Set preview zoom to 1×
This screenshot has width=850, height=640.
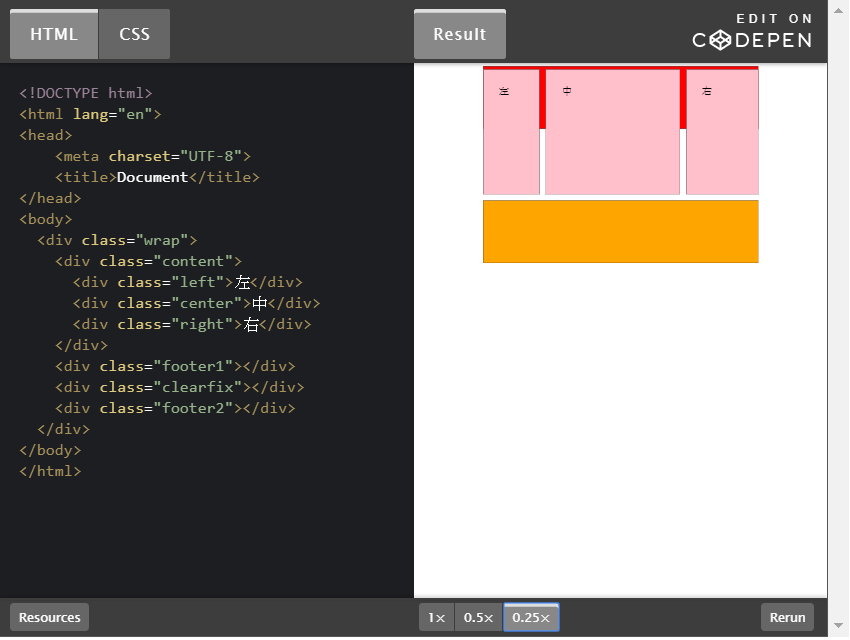coord(436,617)
